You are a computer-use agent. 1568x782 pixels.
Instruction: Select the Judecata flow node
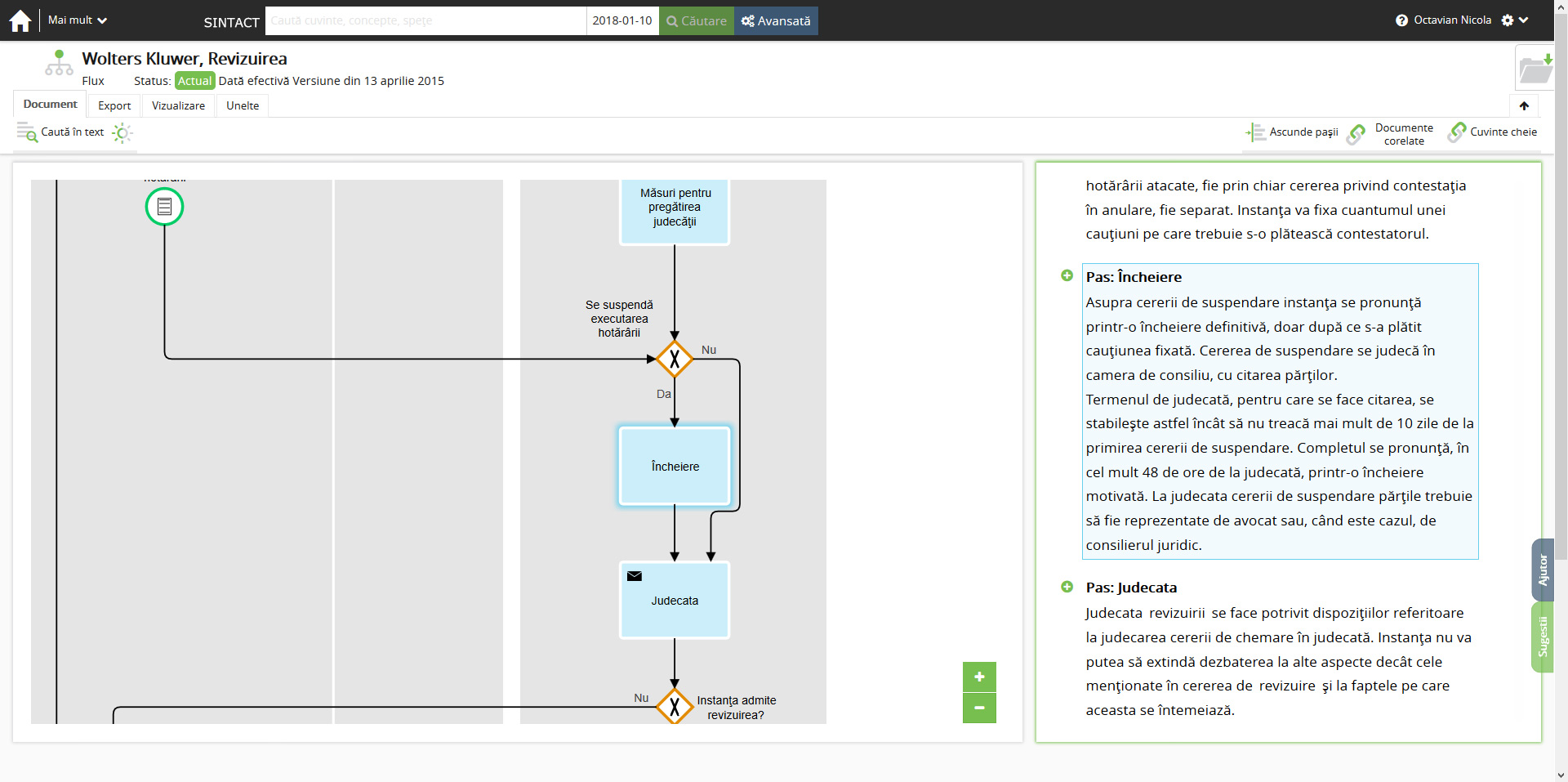tap(675, 601)
